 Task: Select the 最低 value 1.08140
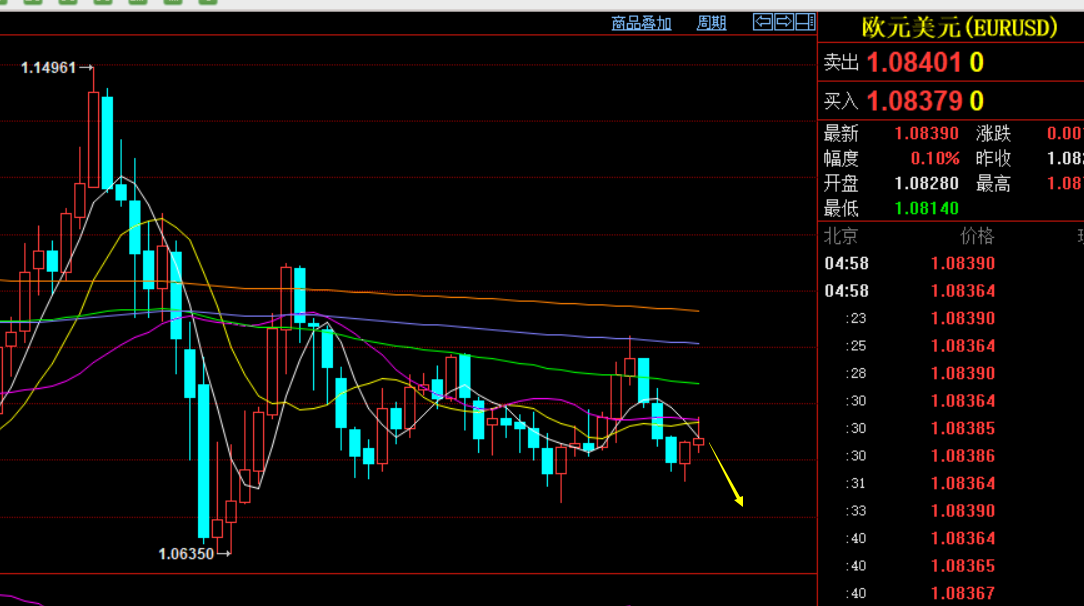point(926,209)
